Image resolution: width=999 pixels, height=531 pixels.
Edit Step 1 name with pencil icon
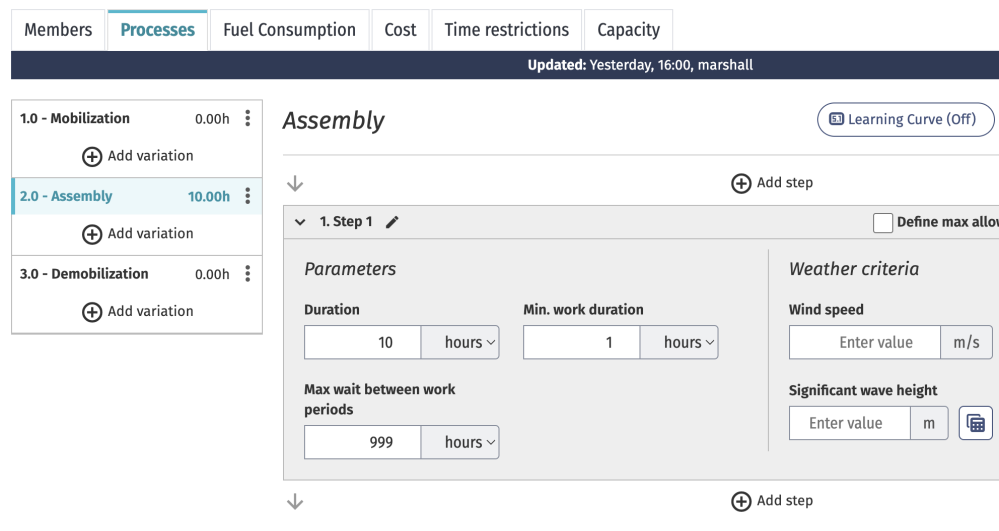(392, 222)
